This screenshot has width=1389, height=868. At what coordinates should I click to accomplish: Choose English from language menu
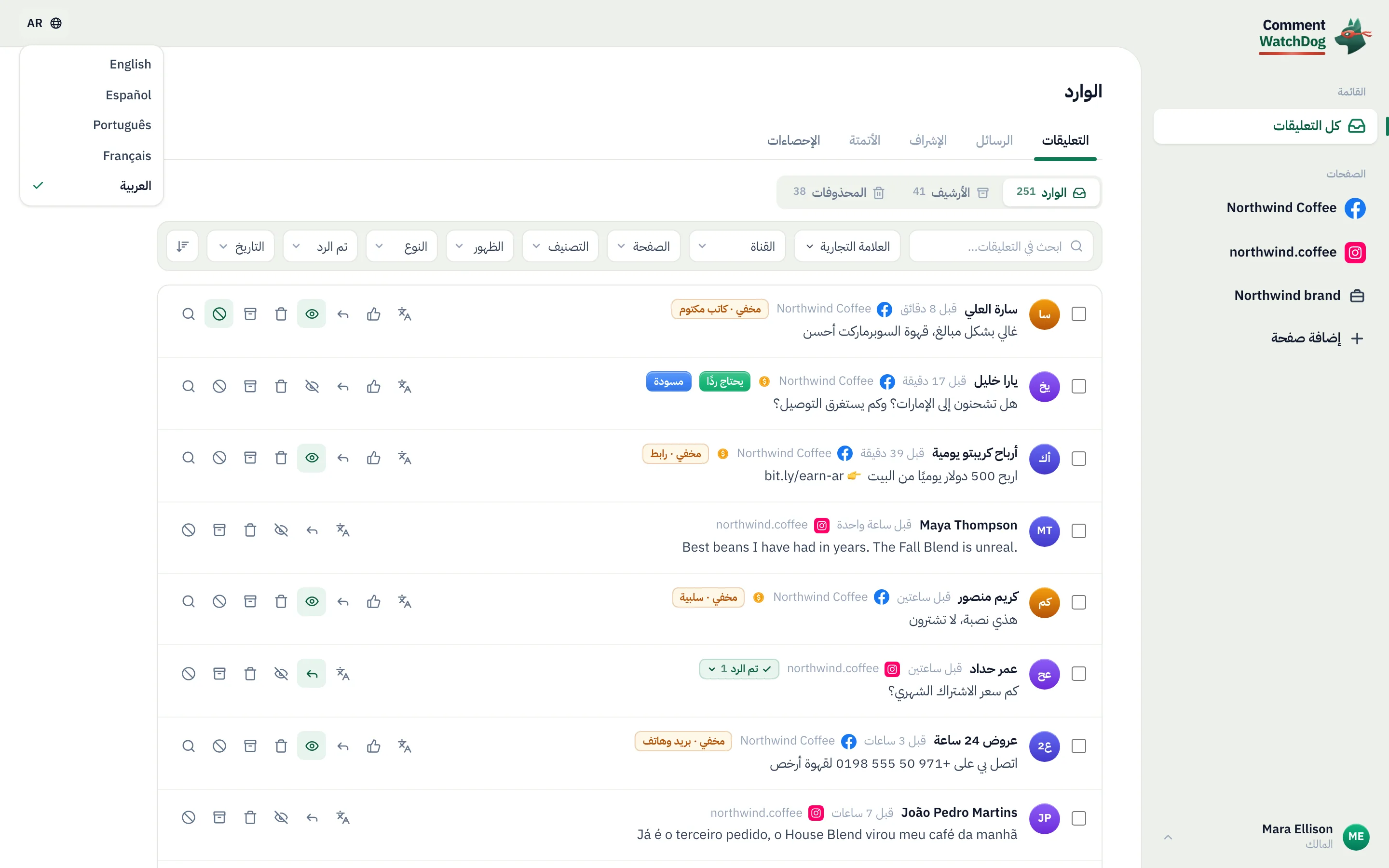coord(92,64)
